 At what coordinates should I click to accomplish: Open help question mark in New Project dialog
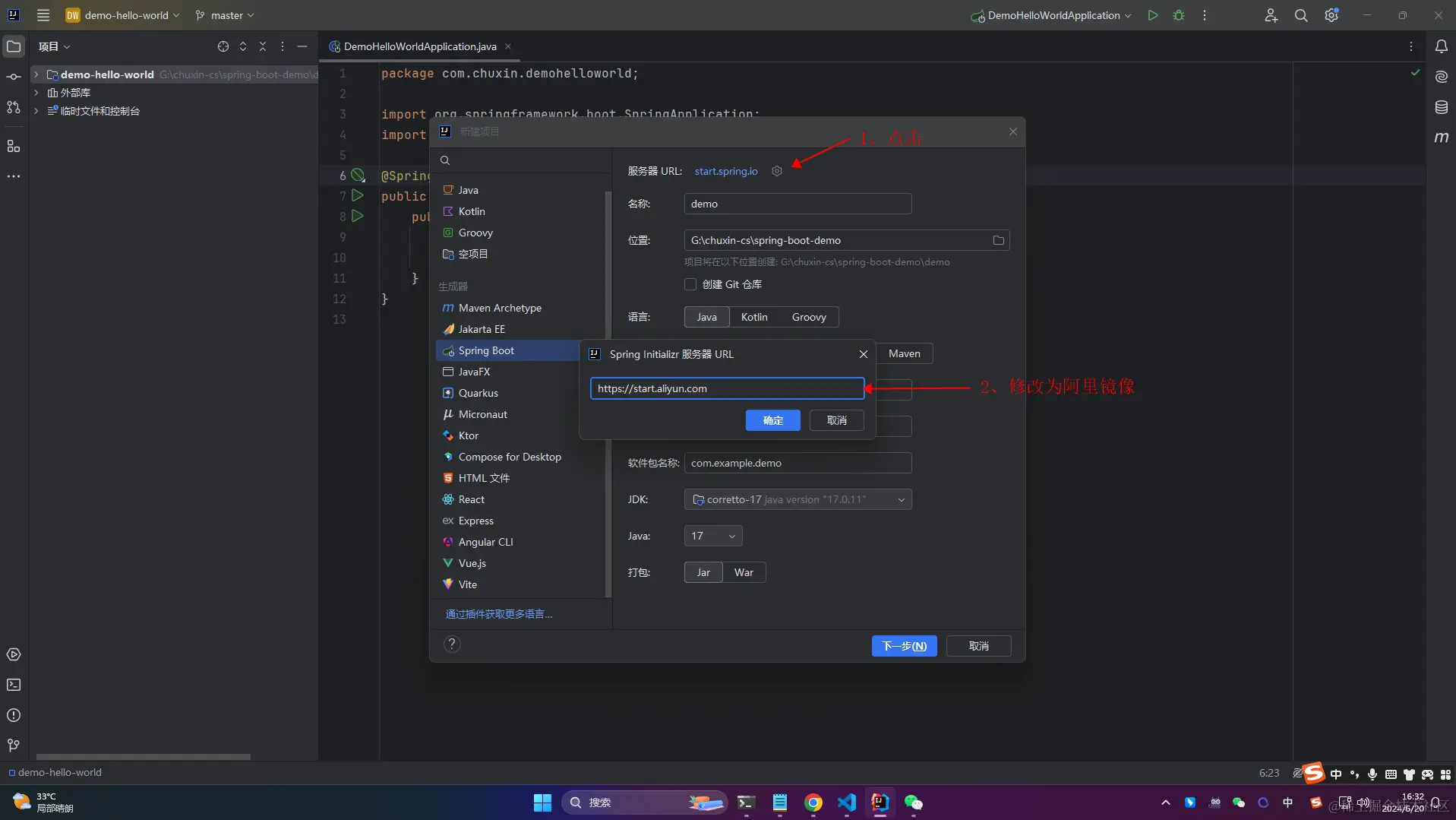(x=452, y=644)
